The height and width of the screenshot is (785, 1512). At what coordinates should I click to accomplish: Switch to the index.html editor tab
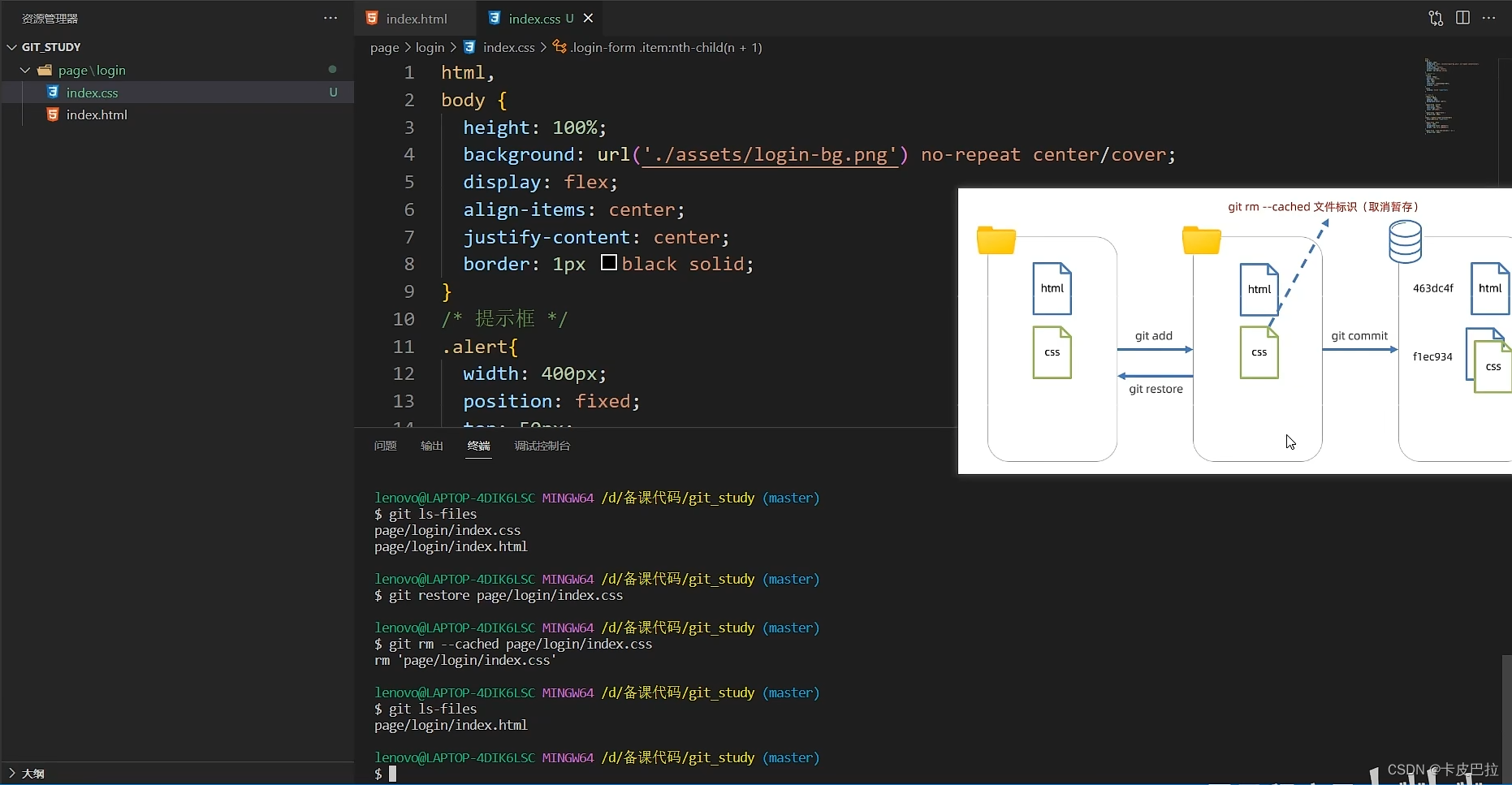tap(416, 18)
